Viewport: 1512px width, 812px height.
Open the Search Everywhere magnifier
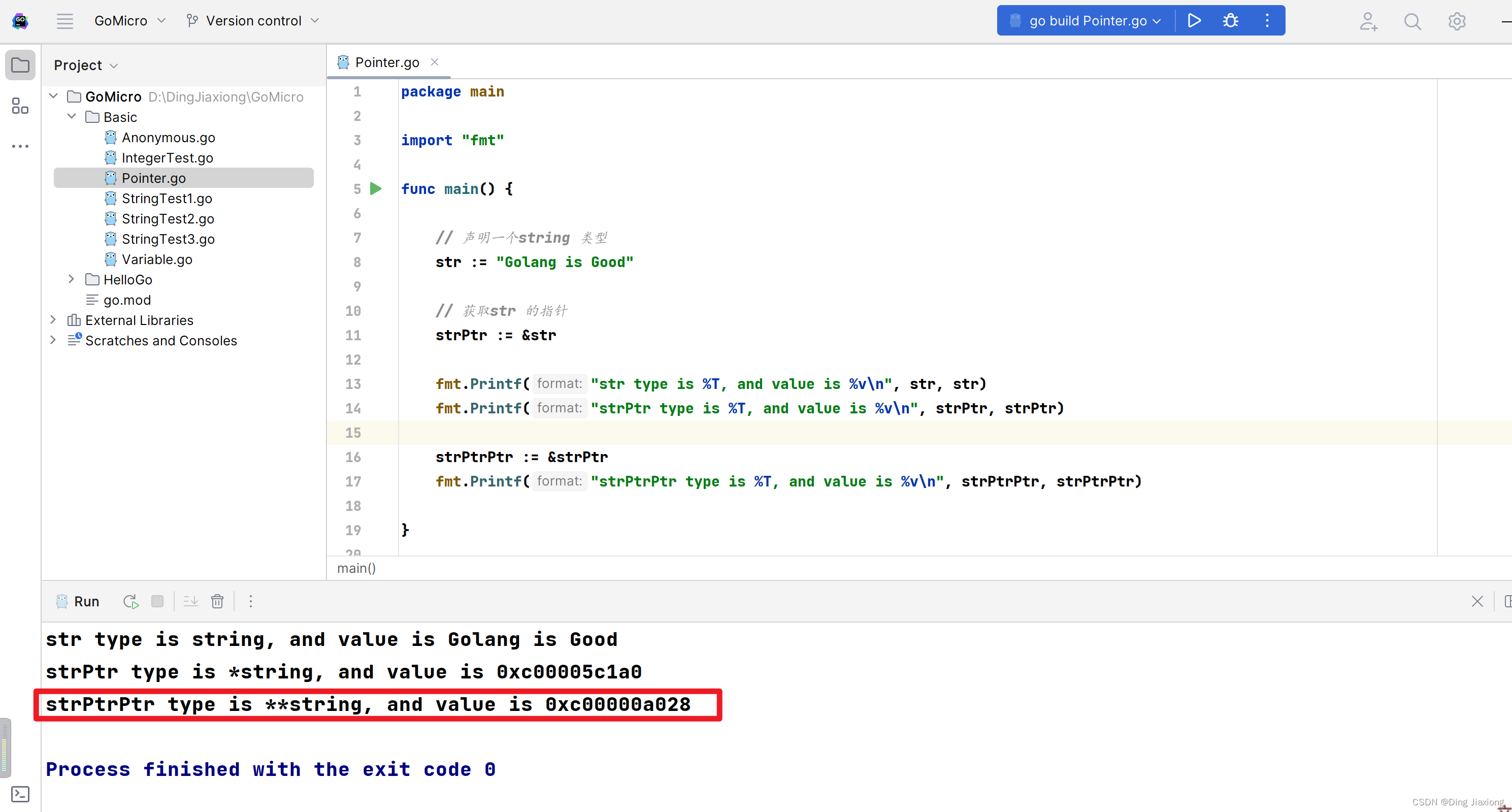1412,22
